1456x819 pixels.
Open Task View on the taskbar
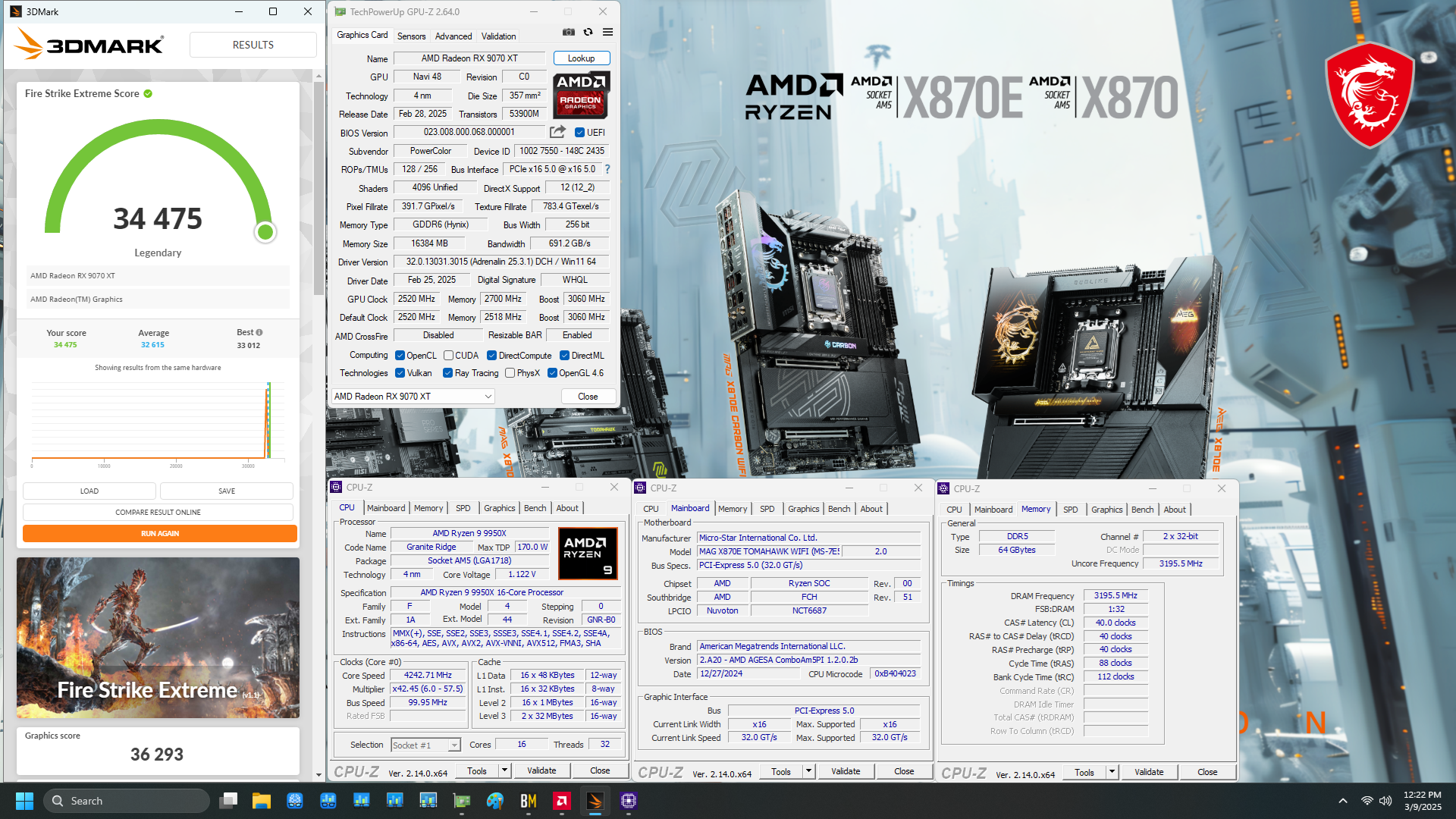click(228, 801)
